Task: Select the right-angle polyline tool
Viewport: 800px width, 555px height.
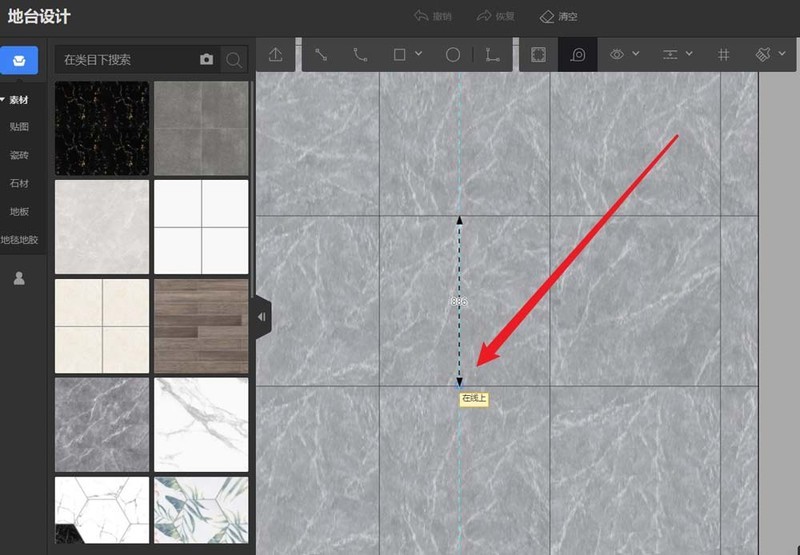Action: (492, 55)
